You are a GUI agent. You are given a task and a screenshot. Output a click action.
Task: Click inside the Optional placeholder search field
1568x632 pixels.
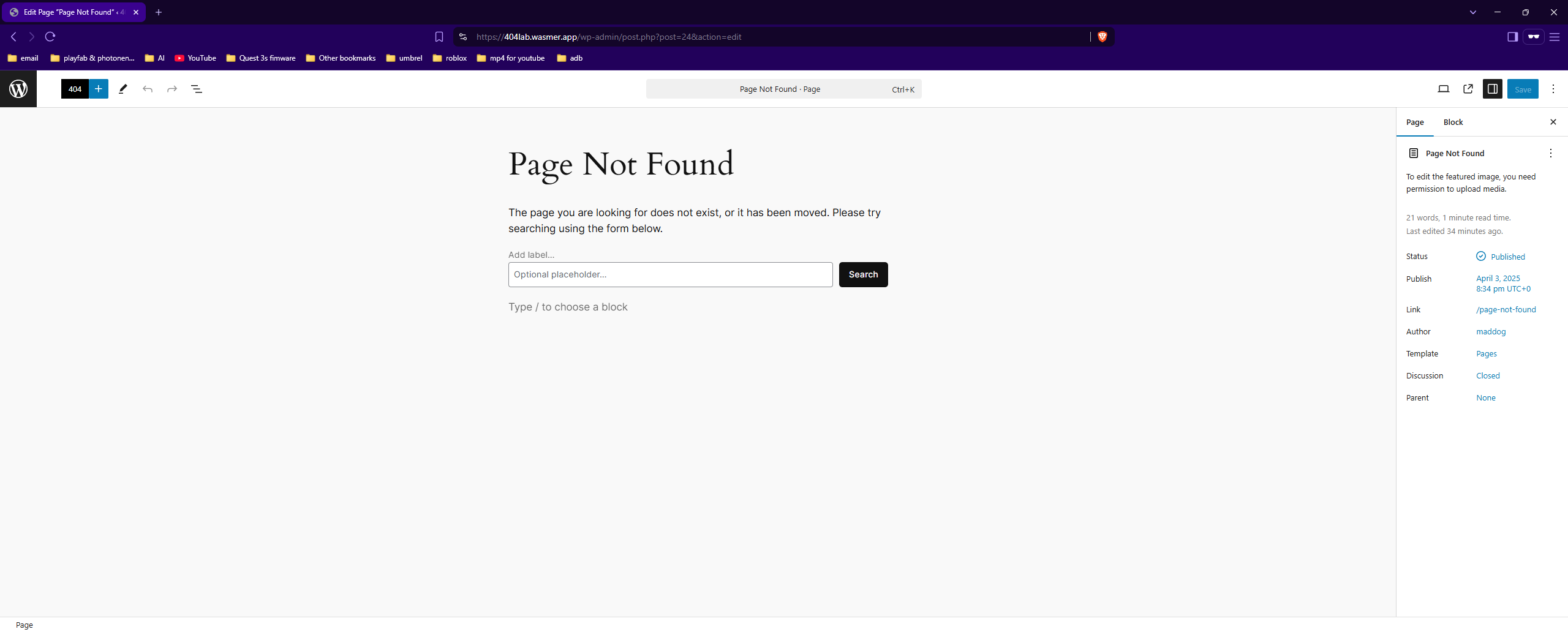click(670, 274)
